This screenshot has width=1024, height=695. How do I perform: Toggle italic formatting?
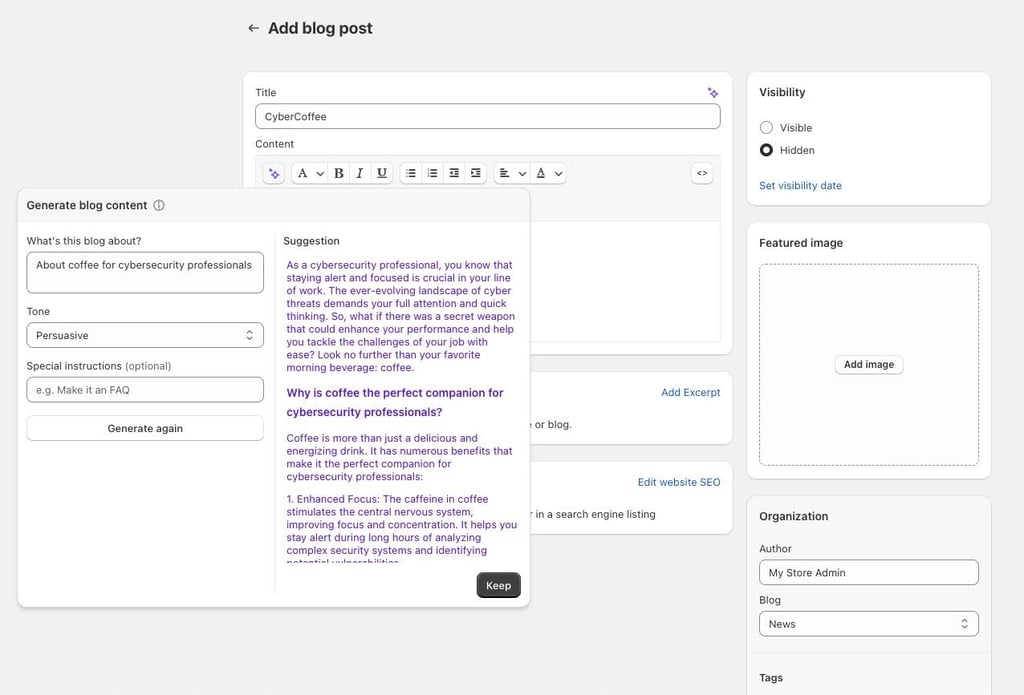pos(360,173)
